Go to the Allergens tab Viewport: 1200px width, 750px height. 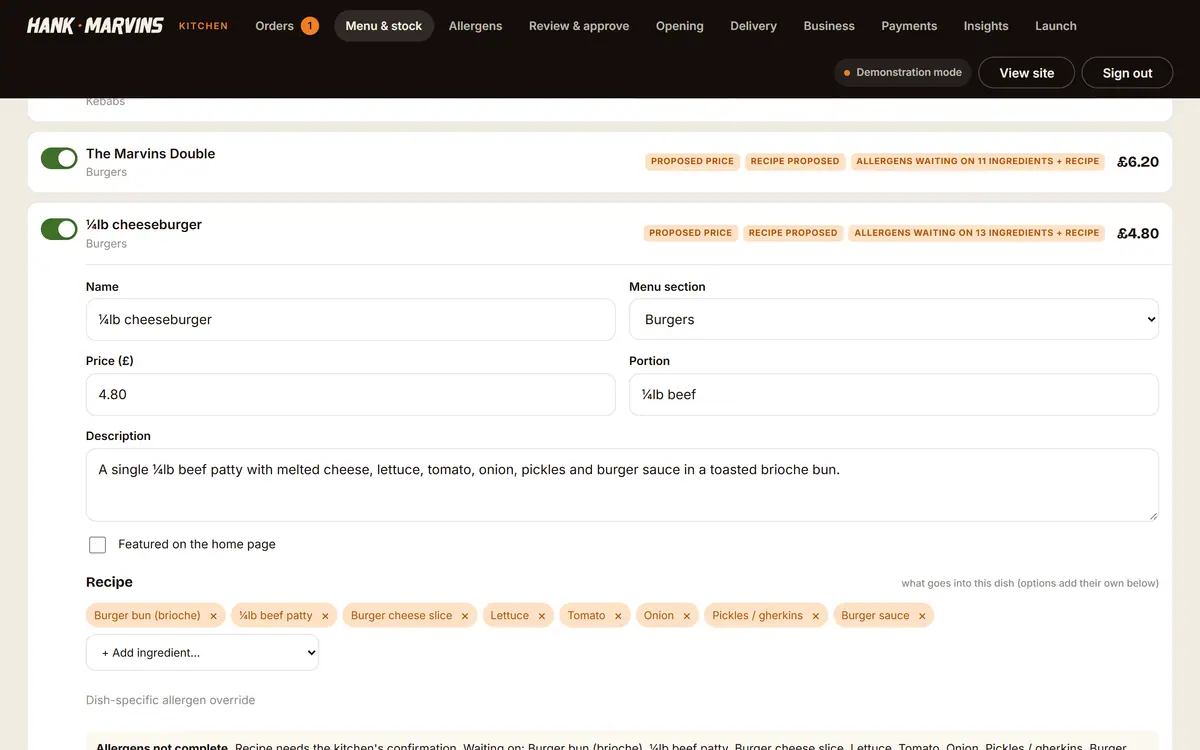tap(476, 26)
